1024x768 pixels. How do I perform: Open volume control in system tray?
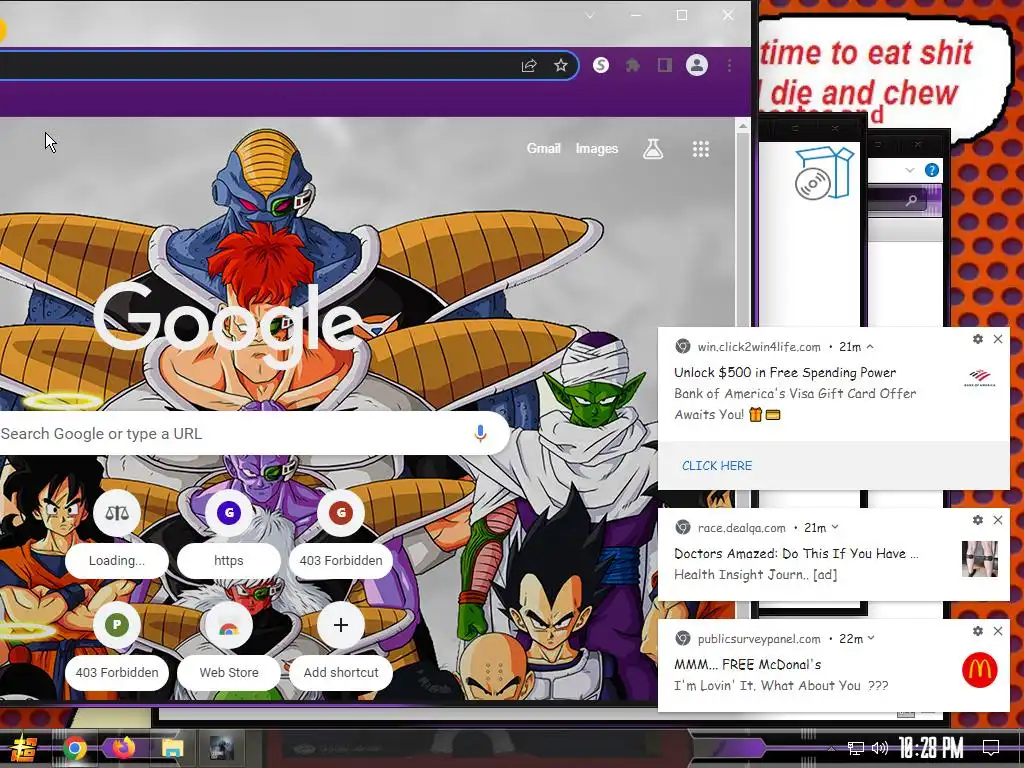pyautogui.click(x=880, y=748)
